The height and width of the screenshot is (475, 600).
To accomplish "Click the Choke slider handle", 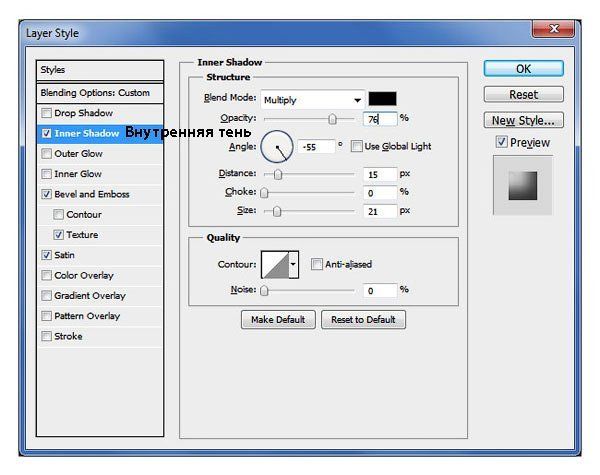I will [x=264, y=193].
